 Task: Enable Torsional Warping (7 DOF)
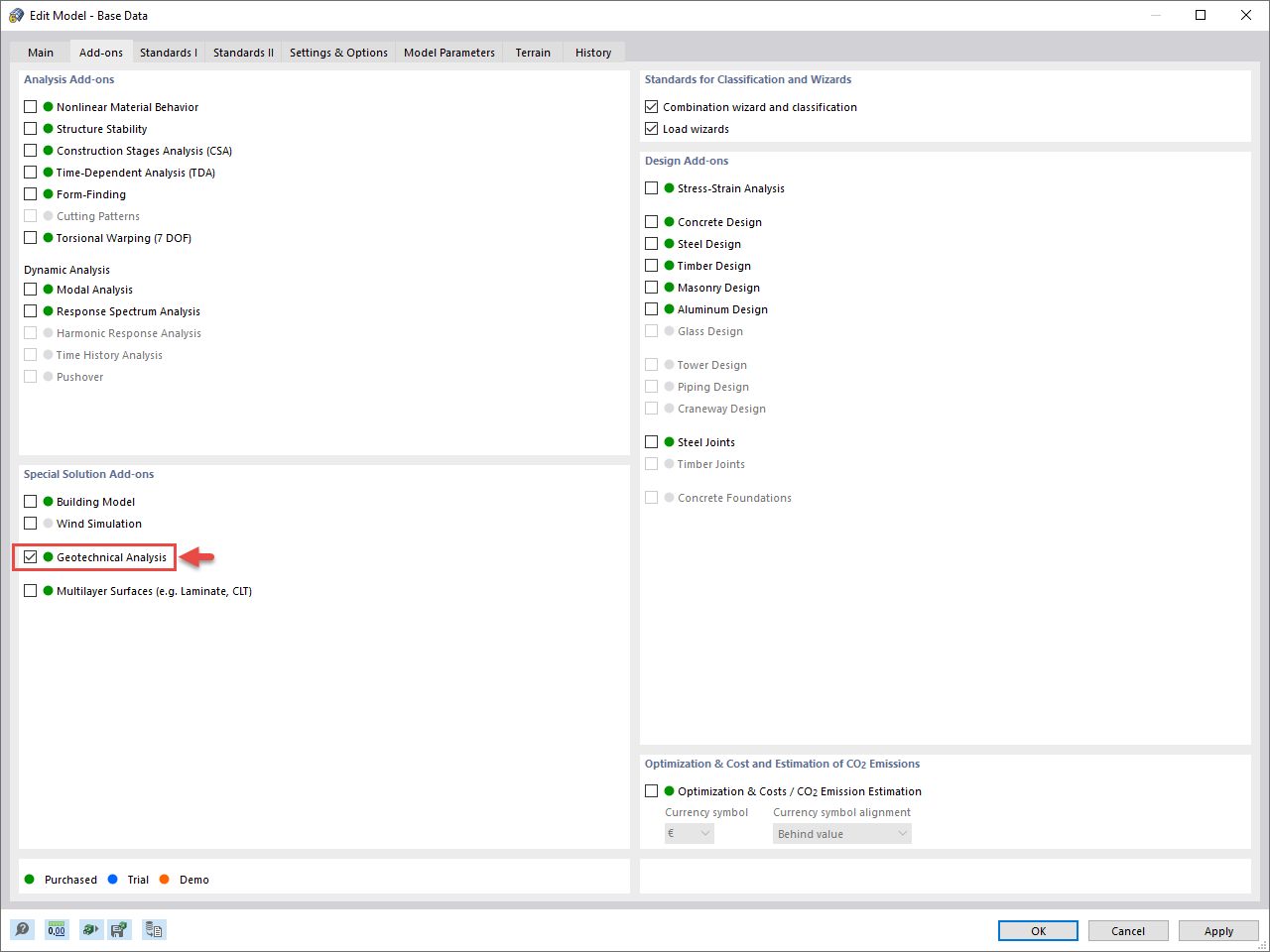pyautogui.click(x=30, y=237)
